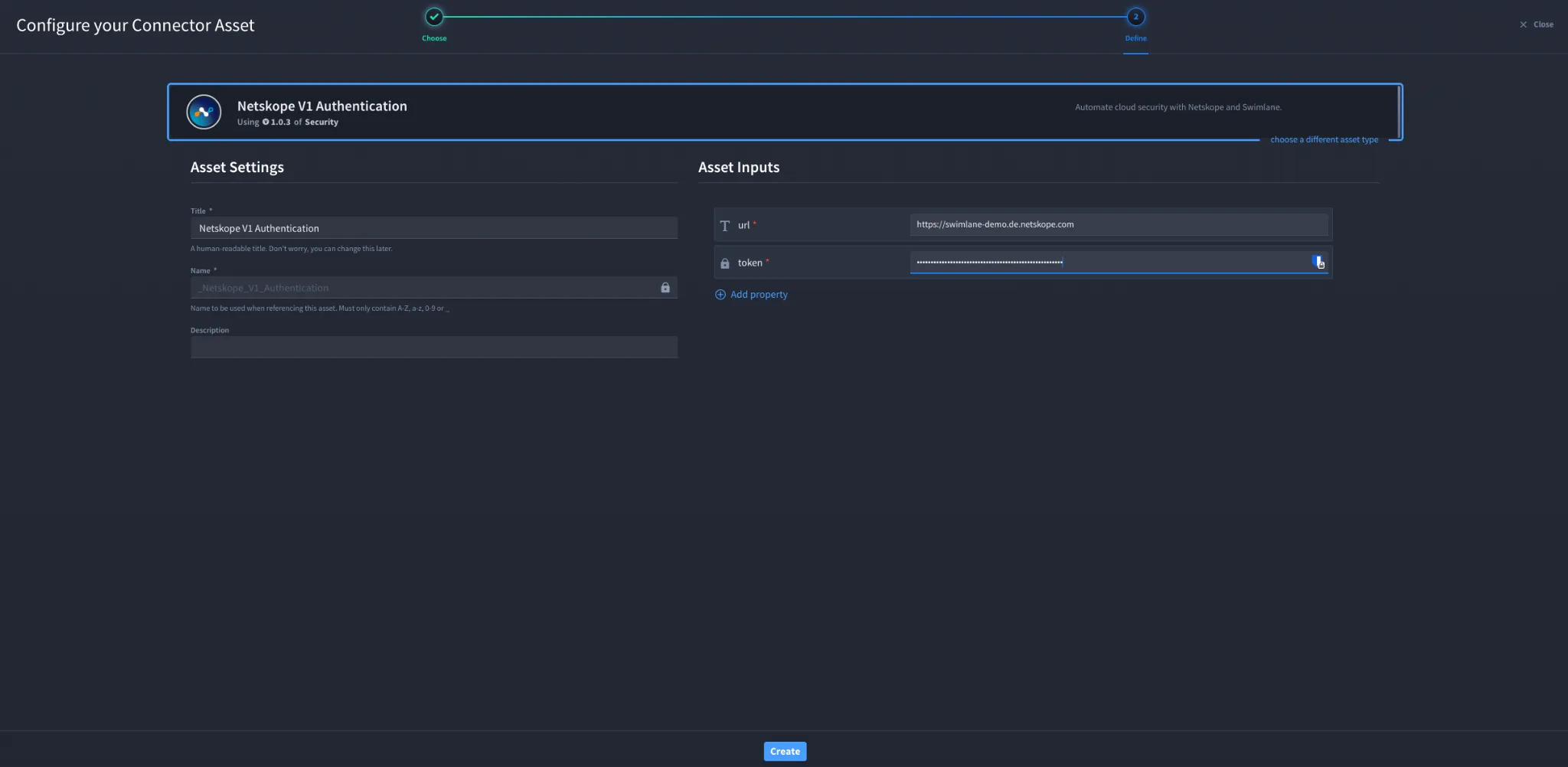Click the lock icon beside token label
The image size is (1568, 767).
725,263
